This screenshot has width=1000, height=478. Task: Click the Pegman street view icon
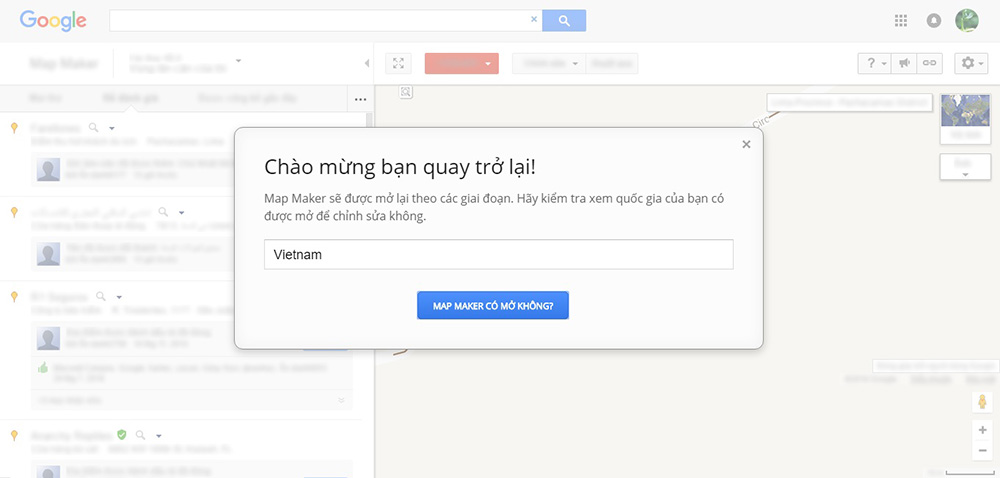pyautogui.click(x=982, y=402)
